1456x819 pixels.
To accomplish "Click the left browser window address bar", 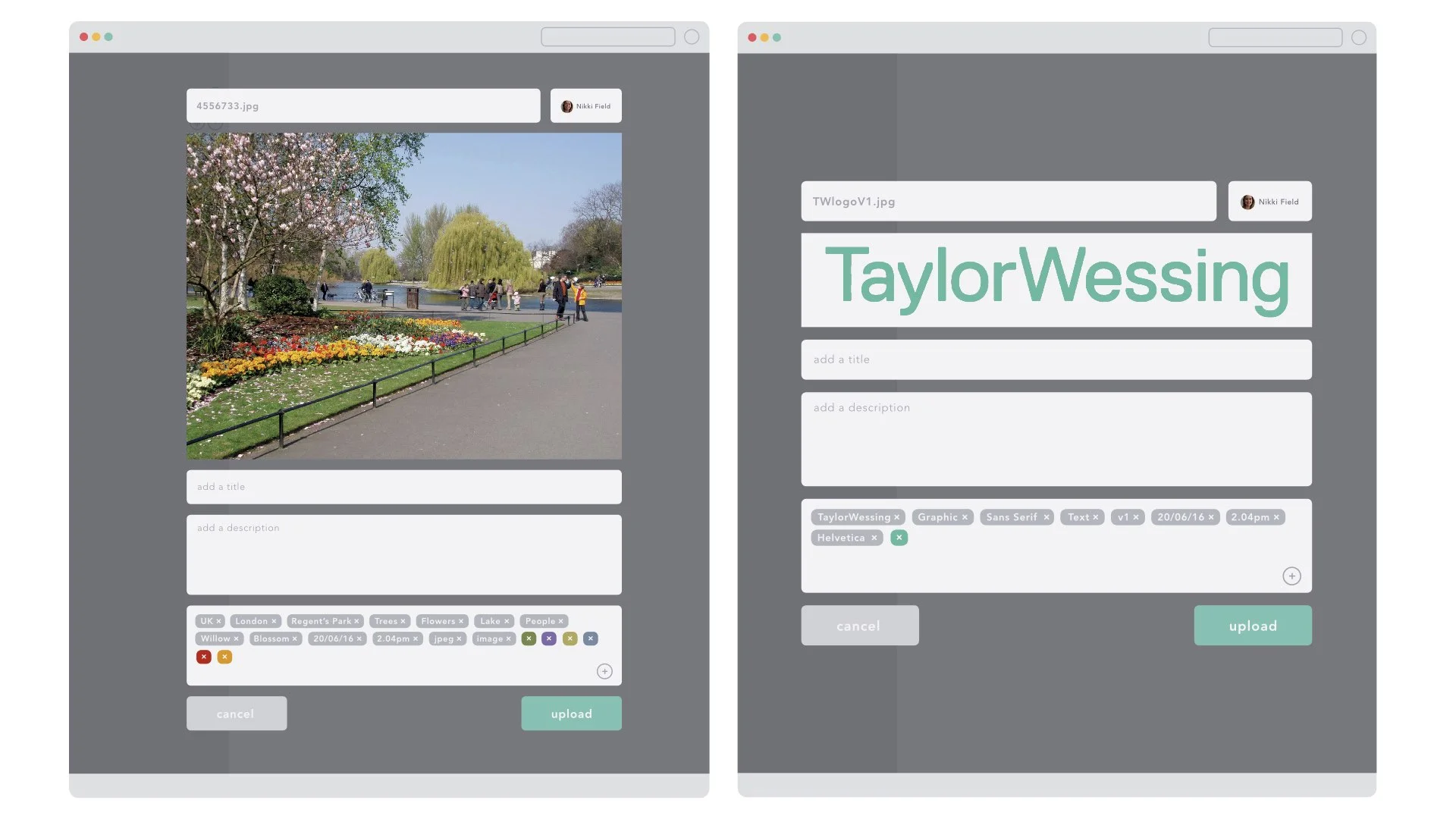I will 608,37.
